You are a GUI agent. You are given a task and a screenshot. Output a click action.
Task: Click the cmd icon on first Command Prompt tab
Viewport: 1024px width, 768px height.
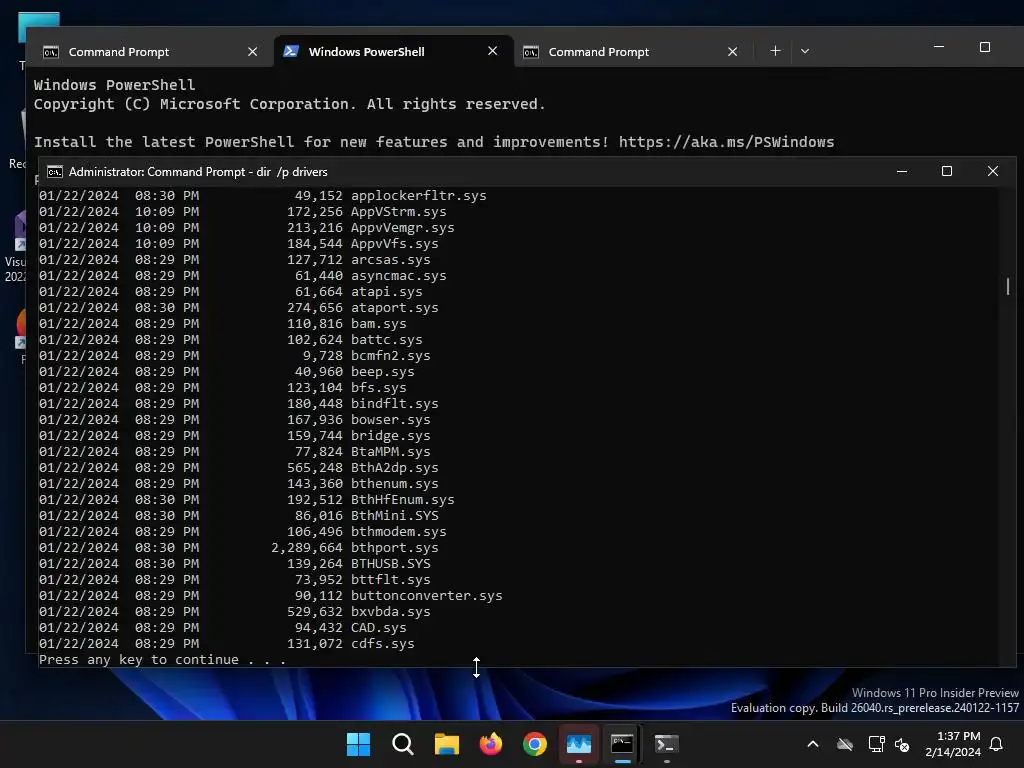(51, 52)
